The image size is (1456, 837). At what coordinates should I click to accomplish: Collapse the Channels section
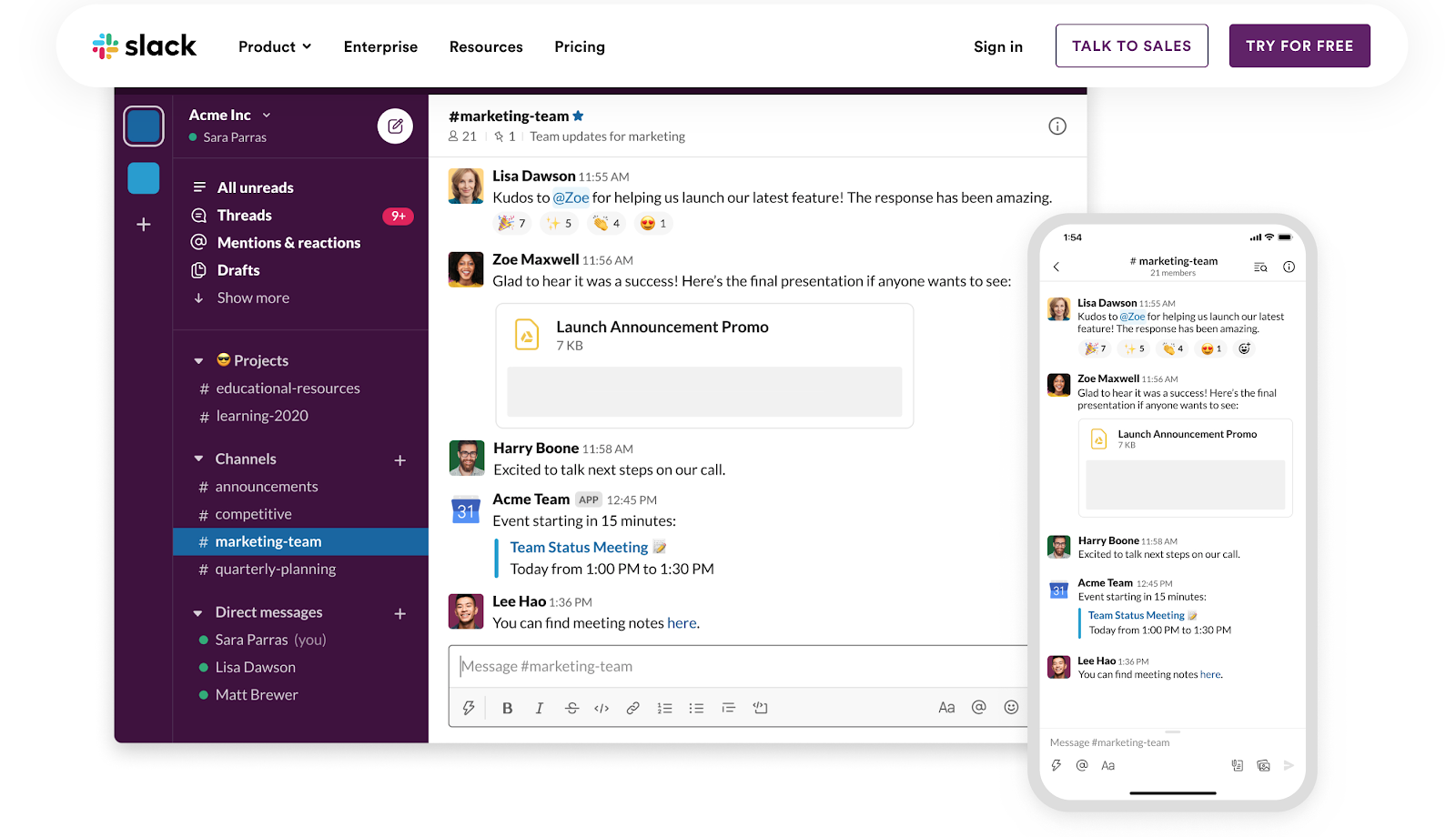click(198, 459)
